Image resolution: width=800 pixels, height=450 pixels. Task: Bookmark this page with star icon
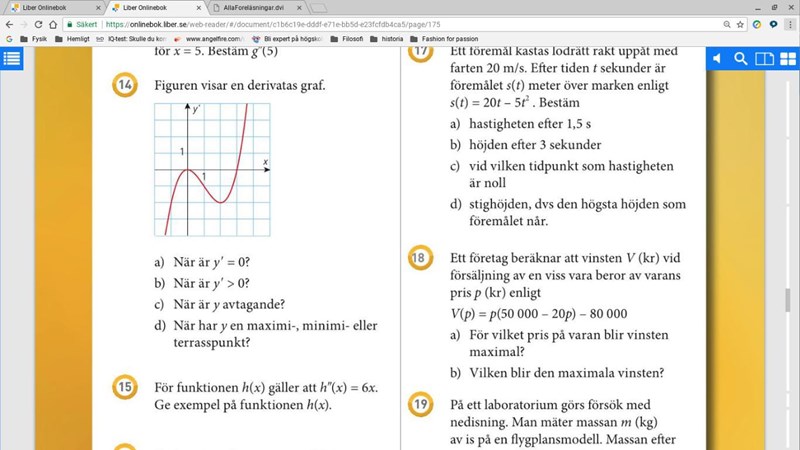(x=739, y=24)
